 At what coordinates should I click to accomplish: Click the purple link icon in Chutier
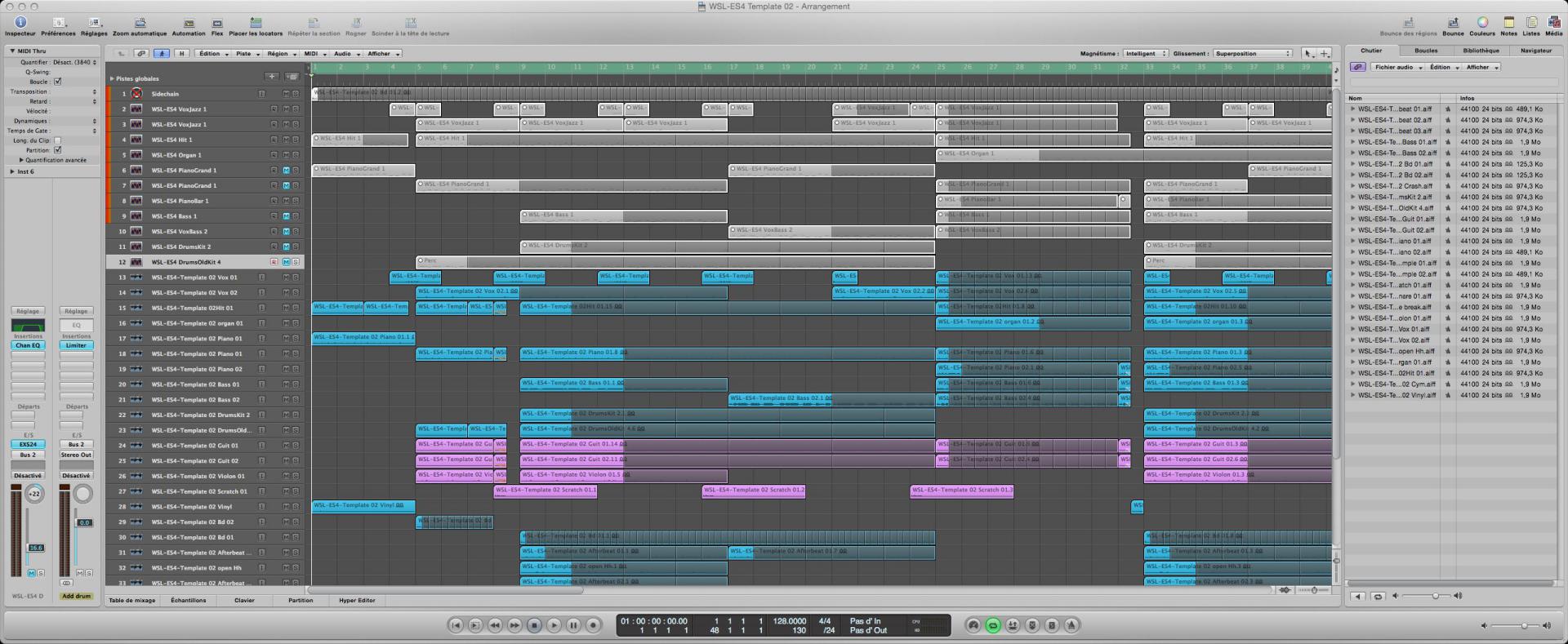pos(1357,67)
